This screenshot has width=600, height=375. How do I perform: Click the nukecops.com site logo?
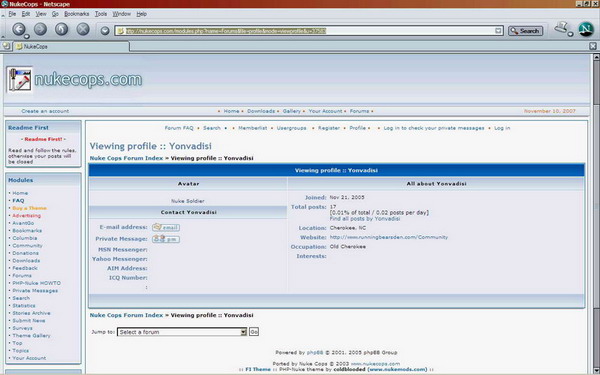[74, 80]
